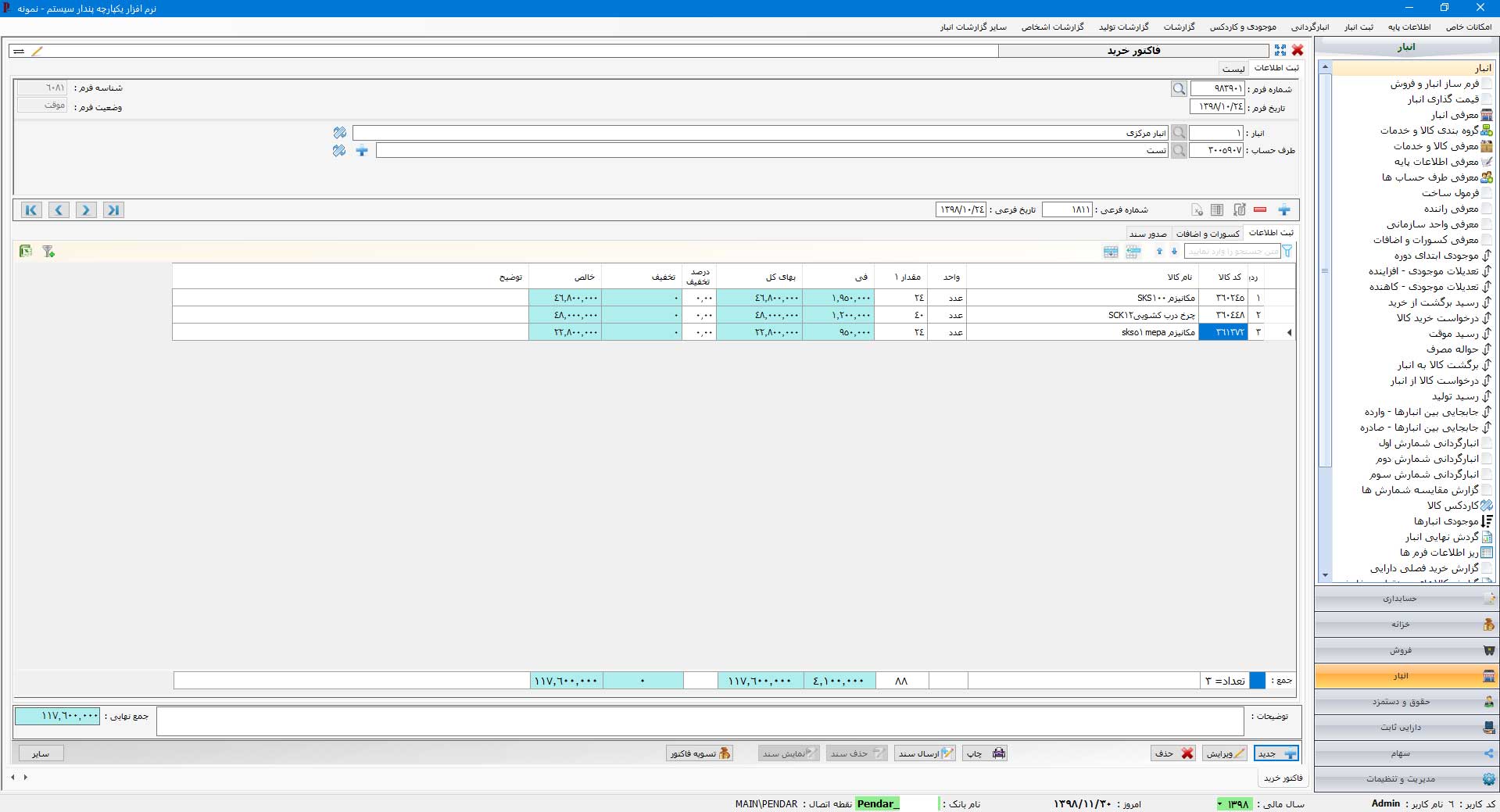
Task: Open the گزارشات تولید menu
Action: point(1124,27)
